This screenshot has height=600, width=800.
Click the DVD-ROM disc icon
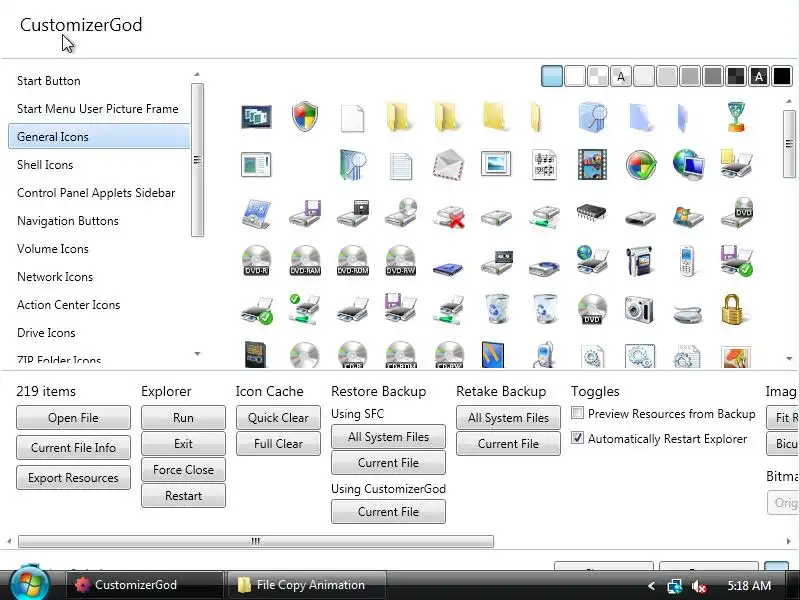(353, 261)
